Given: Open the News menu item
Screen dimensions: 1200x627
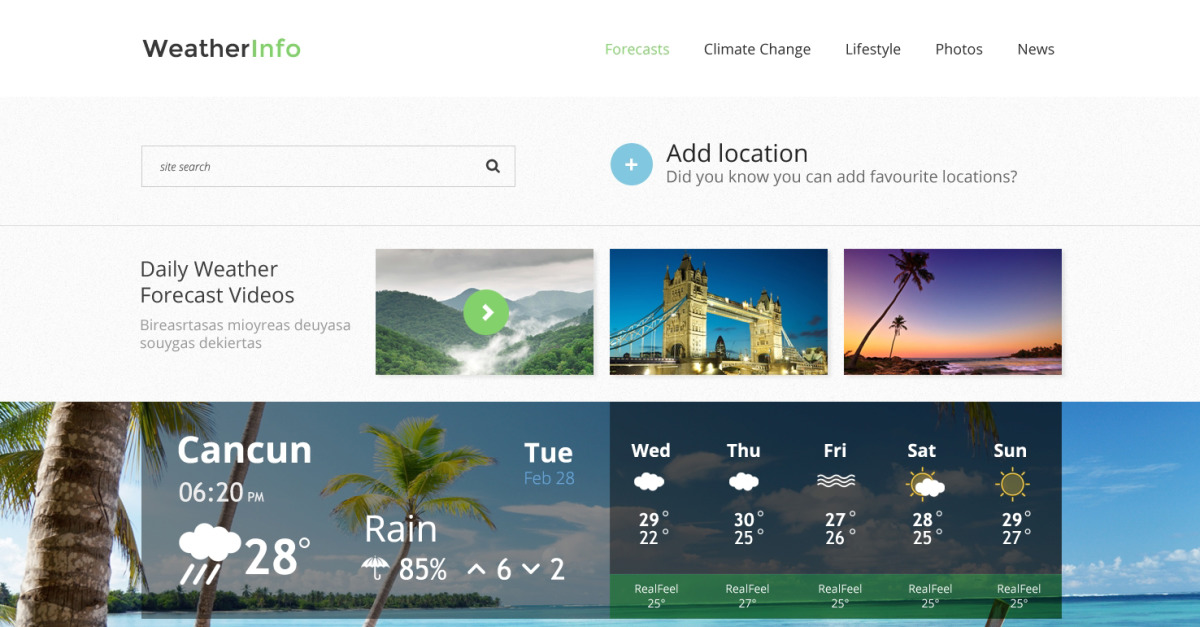Looking at the screenshot, I should 1035,49.
